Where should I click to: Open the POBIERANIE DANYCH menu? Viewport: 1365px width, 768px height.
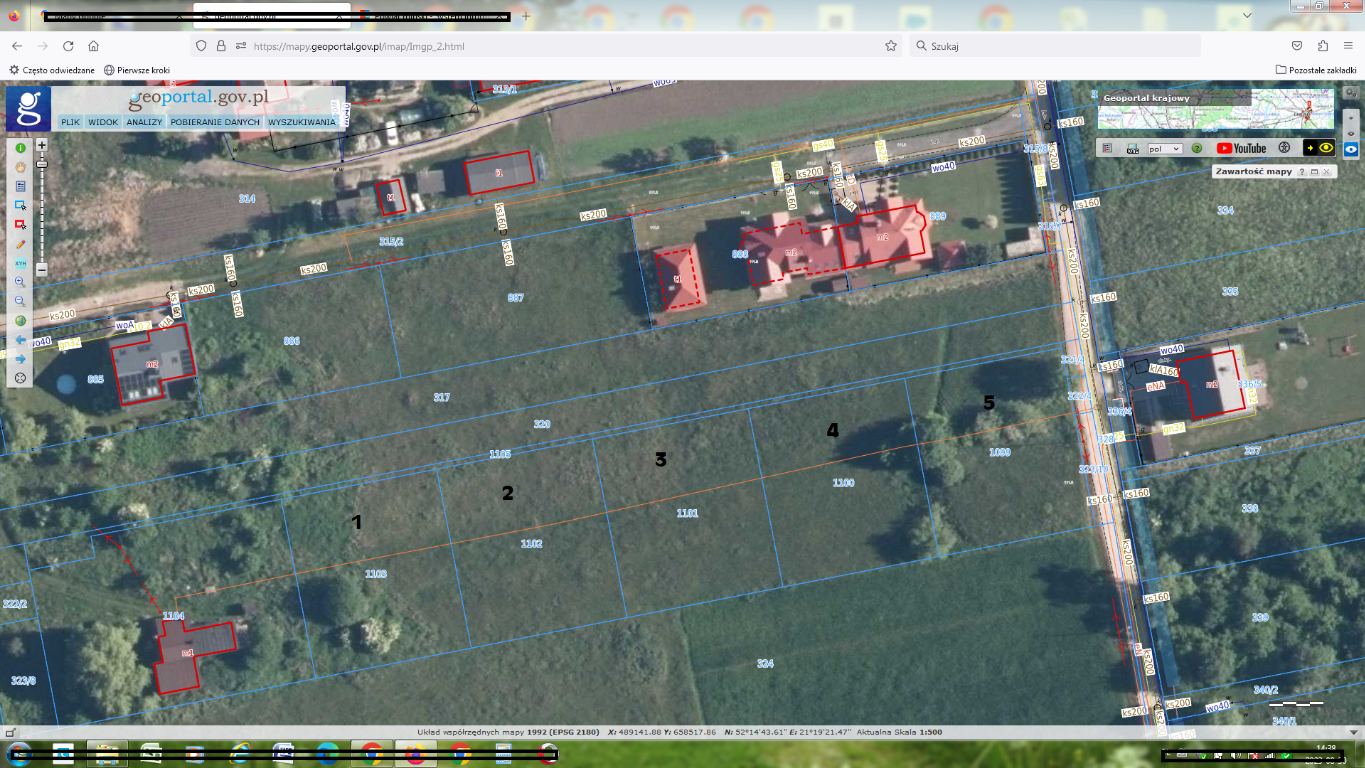tap(215, 122)
